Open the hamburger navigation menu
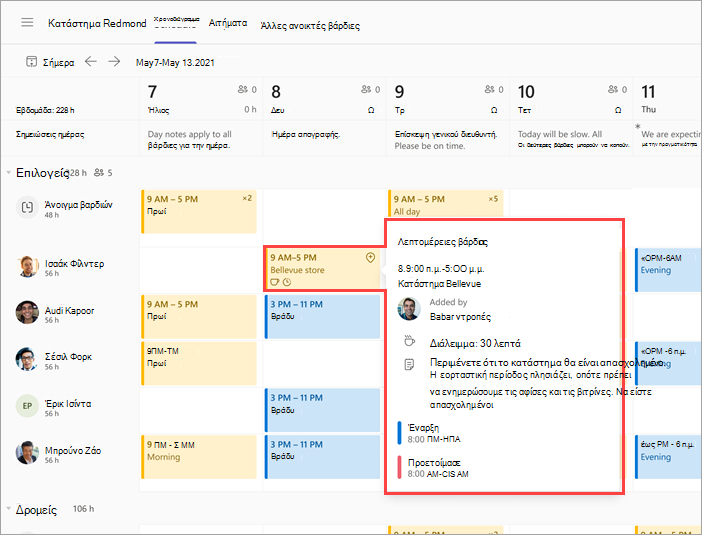The width and height of the screenshot is (702, 535). [27, 22]
